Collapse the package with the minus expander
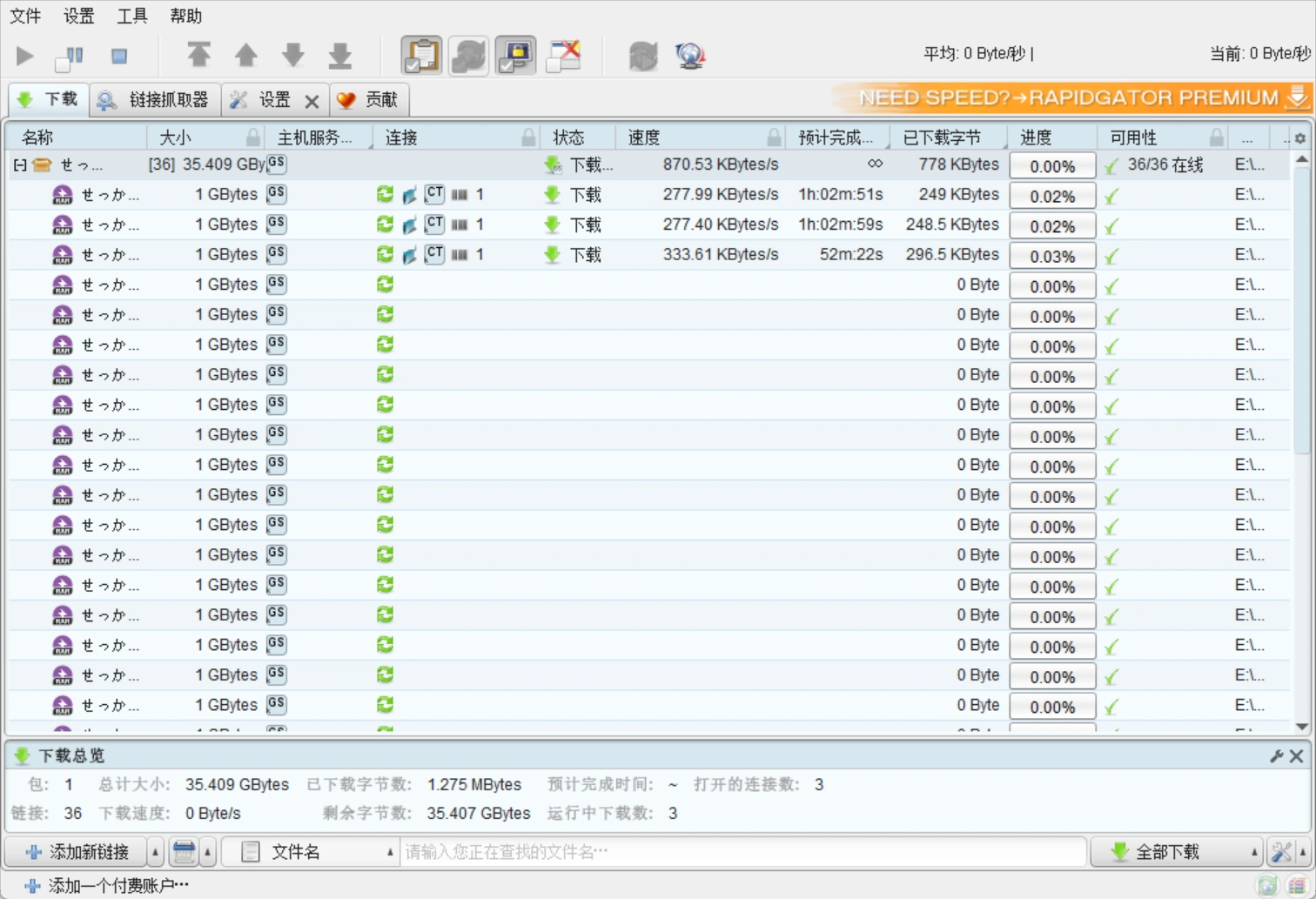1316x899 pixels. coord(19,164)
